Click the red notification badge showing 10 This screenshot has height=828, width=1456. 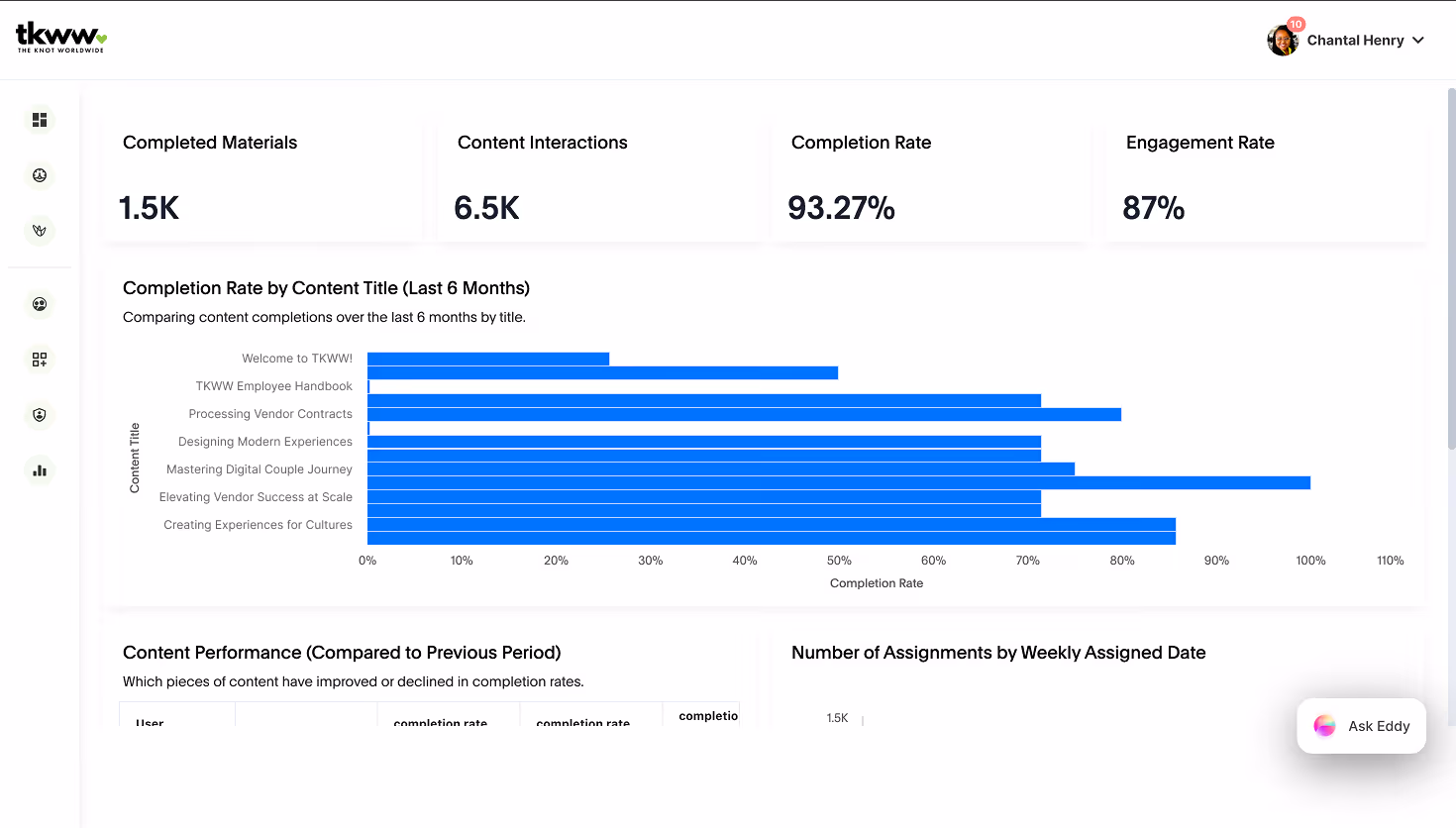(x=1294, y=23)
